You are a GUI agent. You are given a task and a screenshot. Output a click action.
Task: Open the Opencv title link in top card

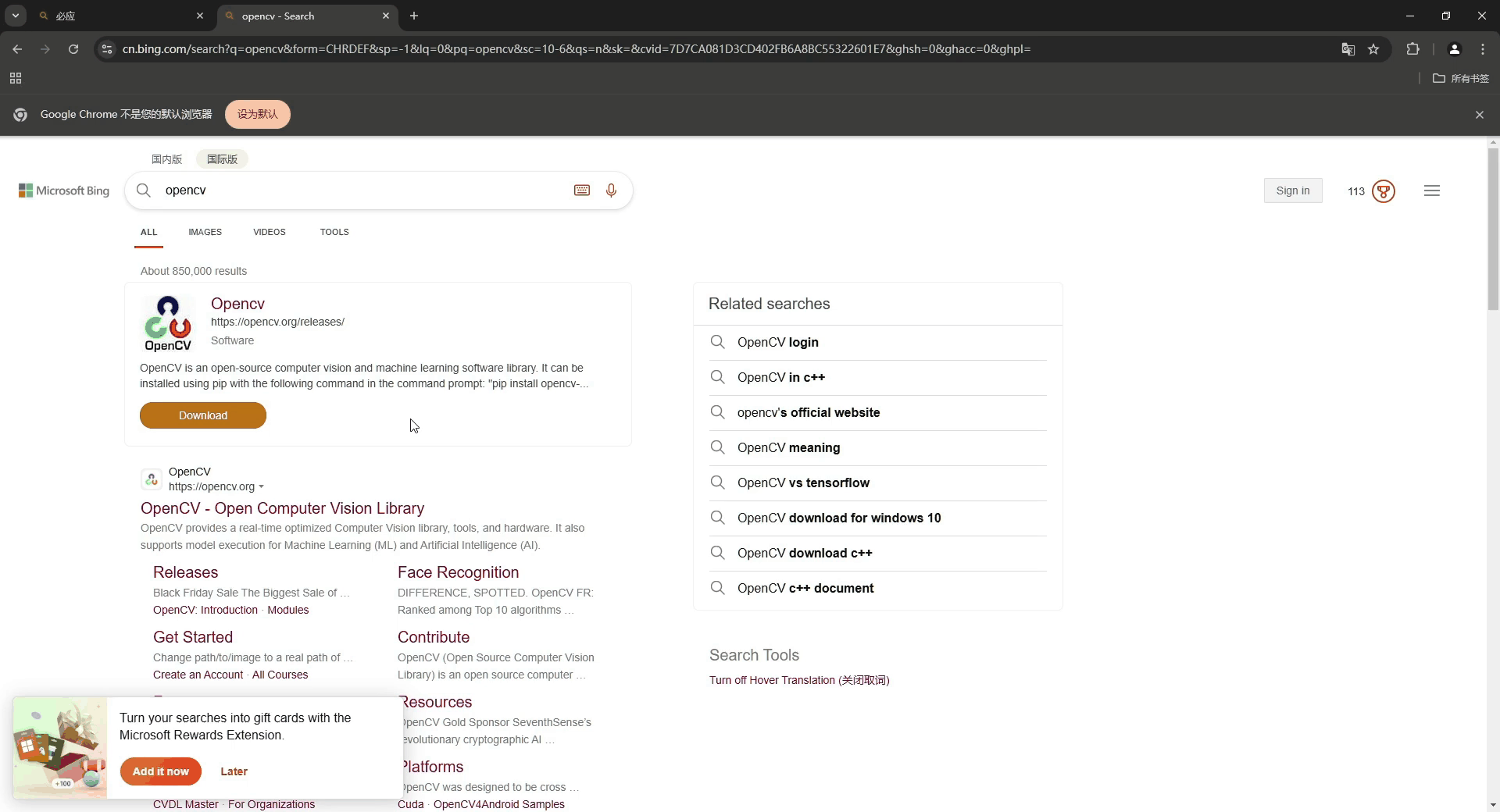pyautogui.click(x=237, y=304)
